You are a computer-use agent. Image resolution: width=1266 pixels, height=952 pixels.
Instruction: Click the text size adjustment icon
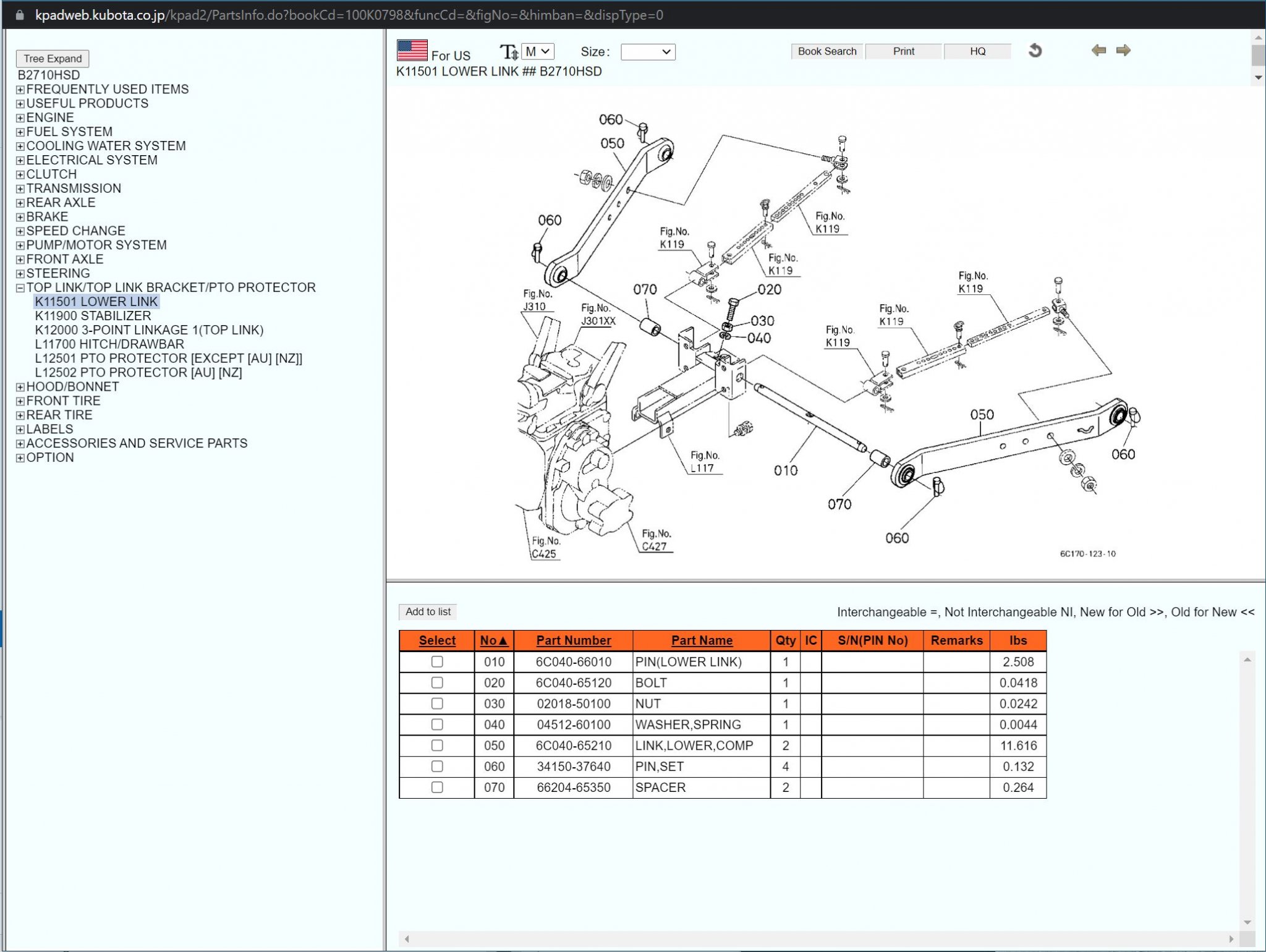point(508,51)
